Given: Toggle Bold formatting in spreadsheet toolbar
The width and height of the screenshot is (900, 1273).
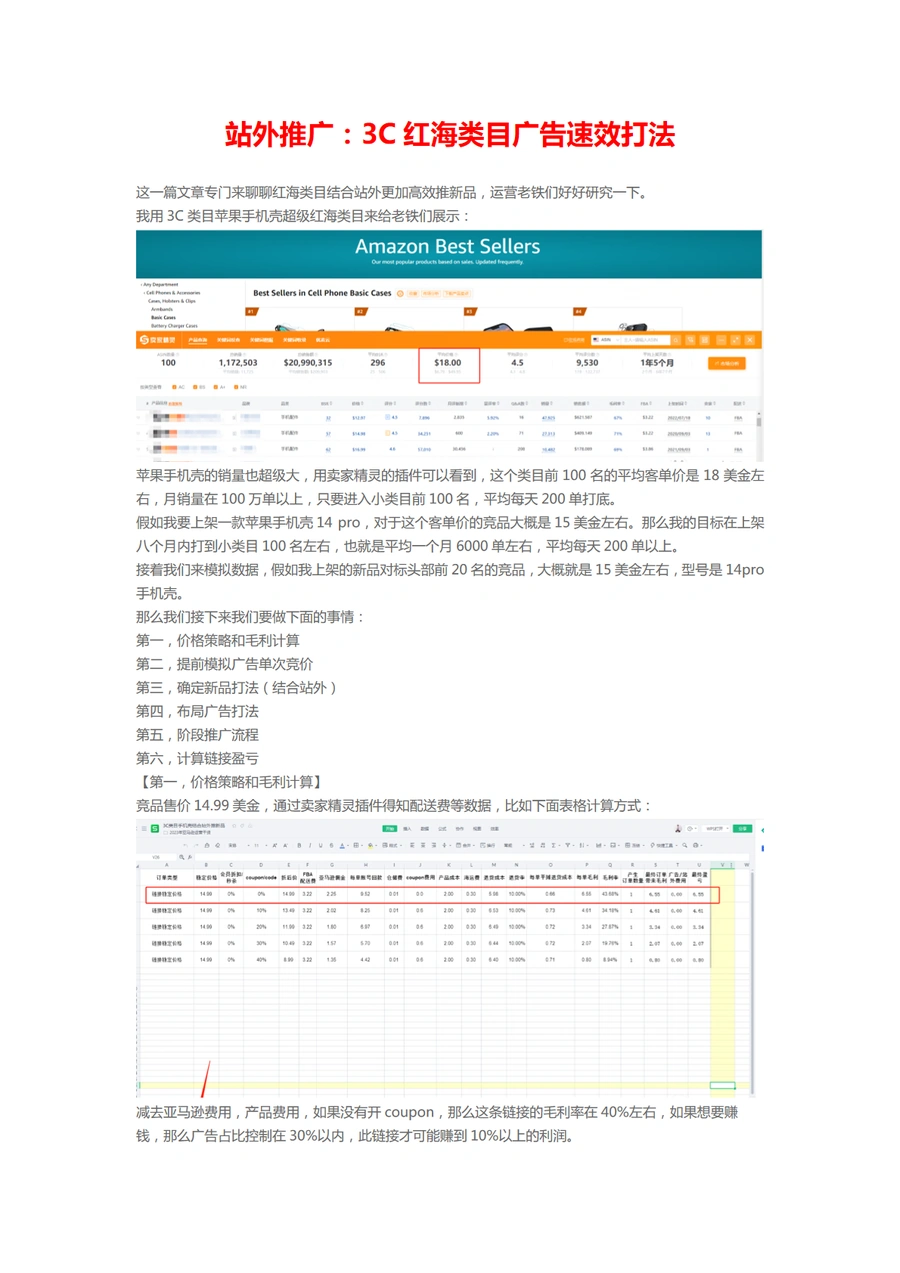Looking at the screenshot, I should point(299,845).
